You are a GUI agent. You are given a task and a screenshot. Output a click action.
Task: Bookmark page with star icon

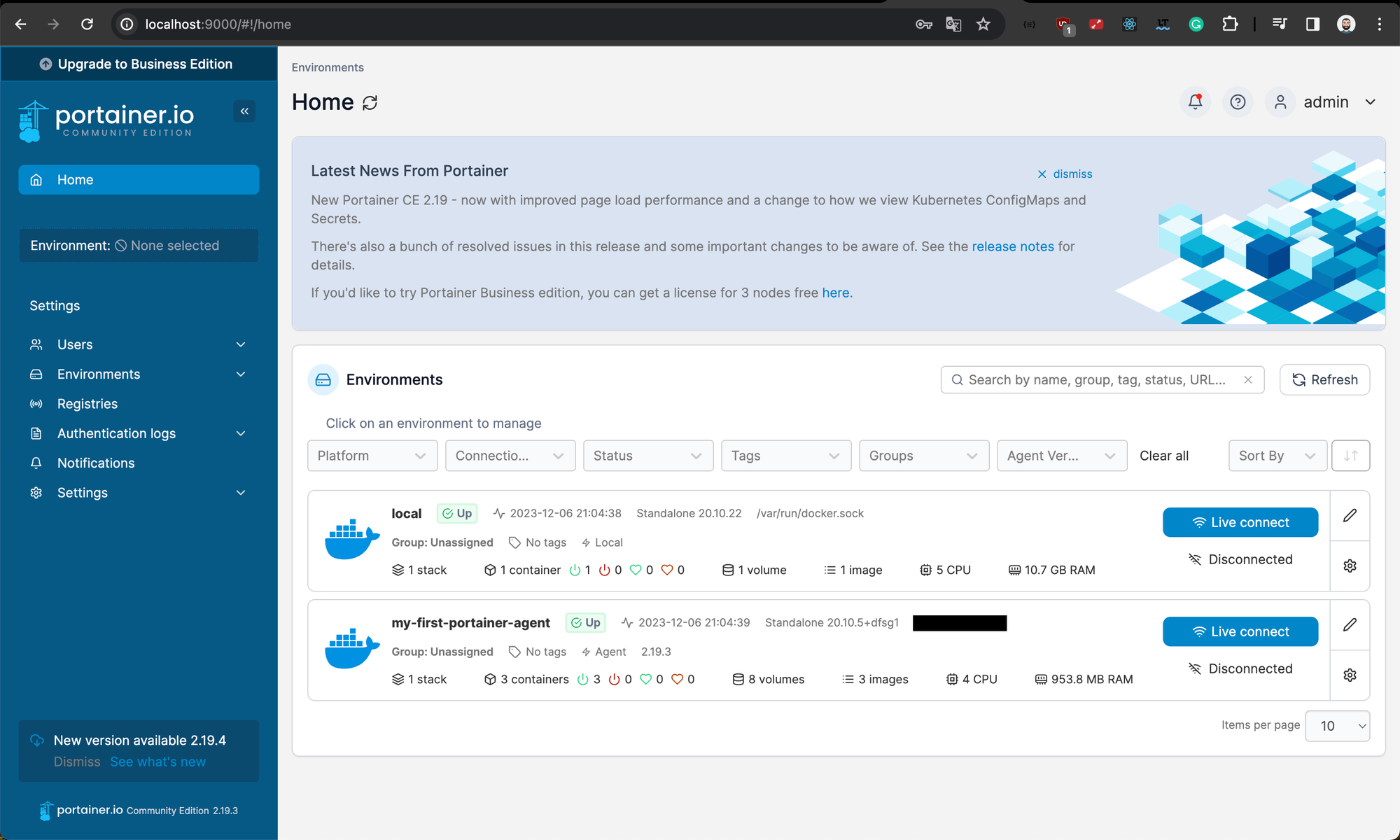[x=983, y=24]
